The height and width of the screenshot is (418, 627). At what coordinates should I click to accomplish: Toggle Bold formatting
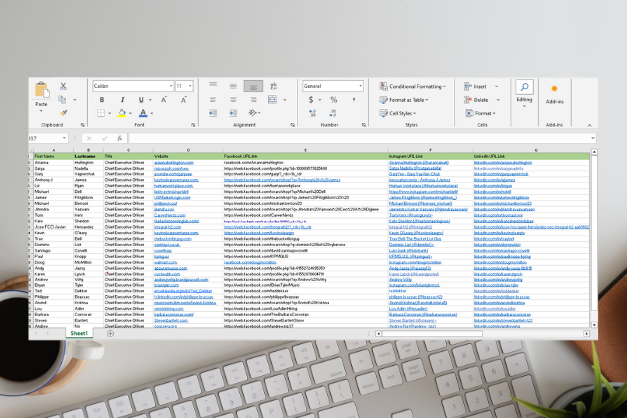pos(102,100)
